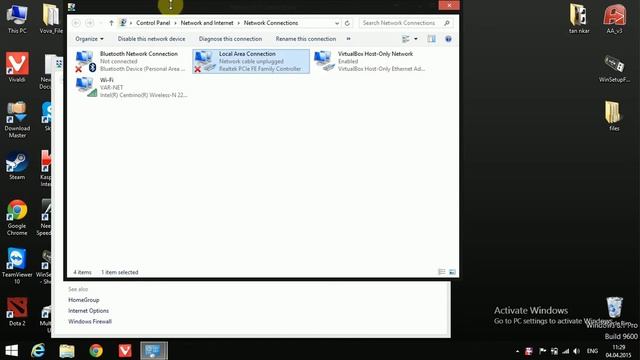Show more toolbar commands chevron

348,39
